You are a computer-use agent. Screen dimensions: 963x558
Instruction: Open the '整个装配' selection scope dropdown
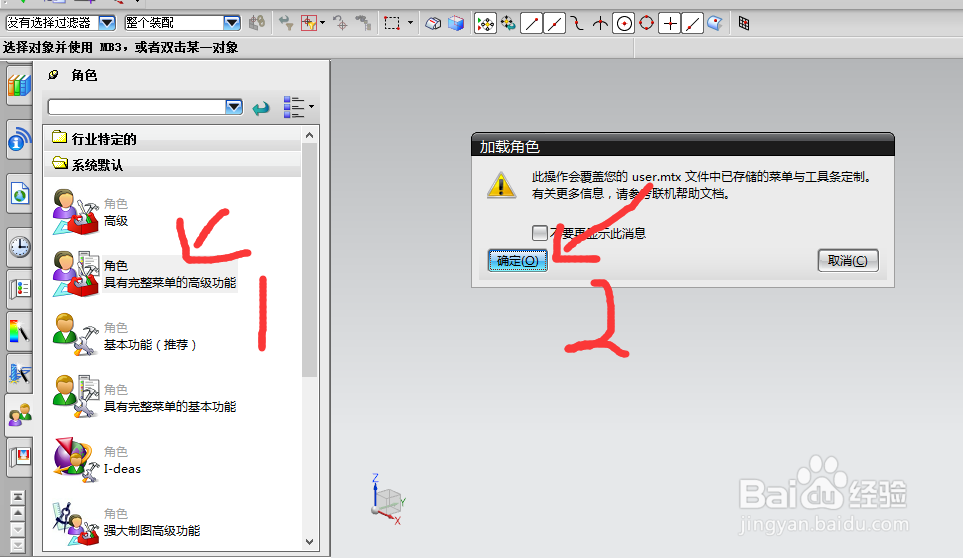(182, 23)
